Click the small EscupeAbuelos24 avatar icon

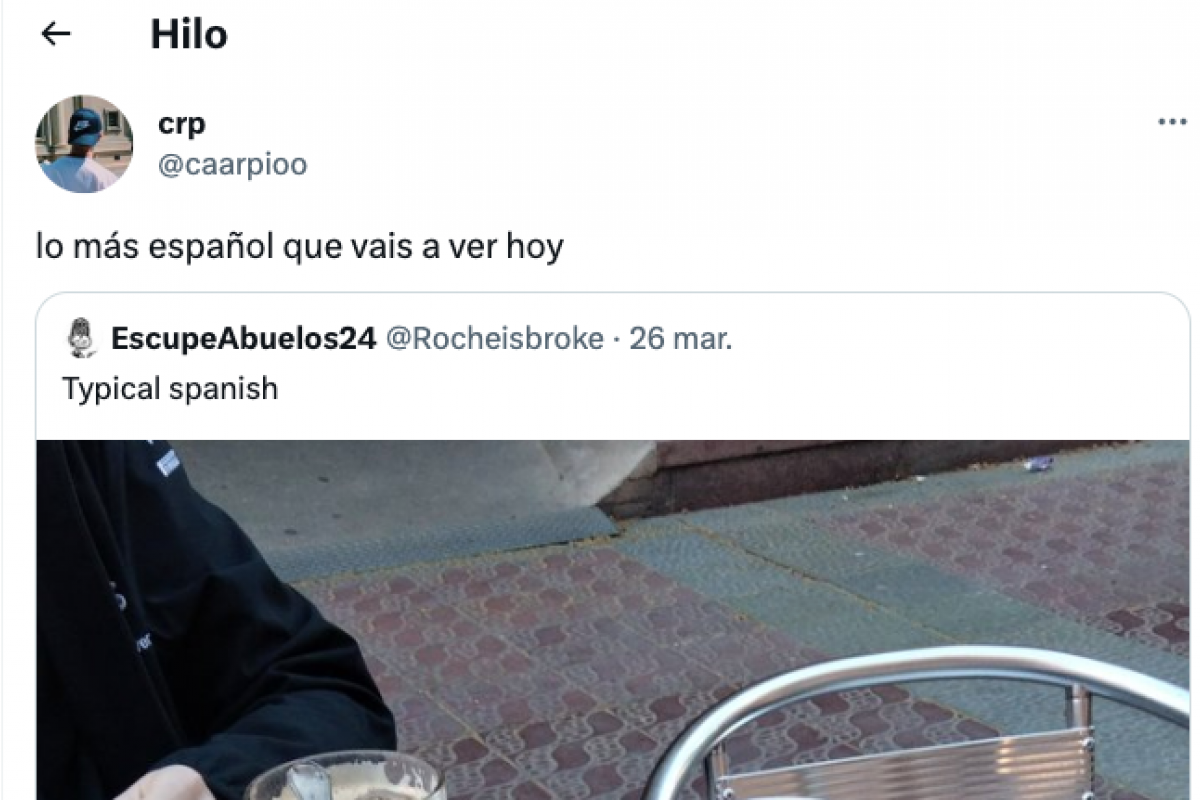81,338
